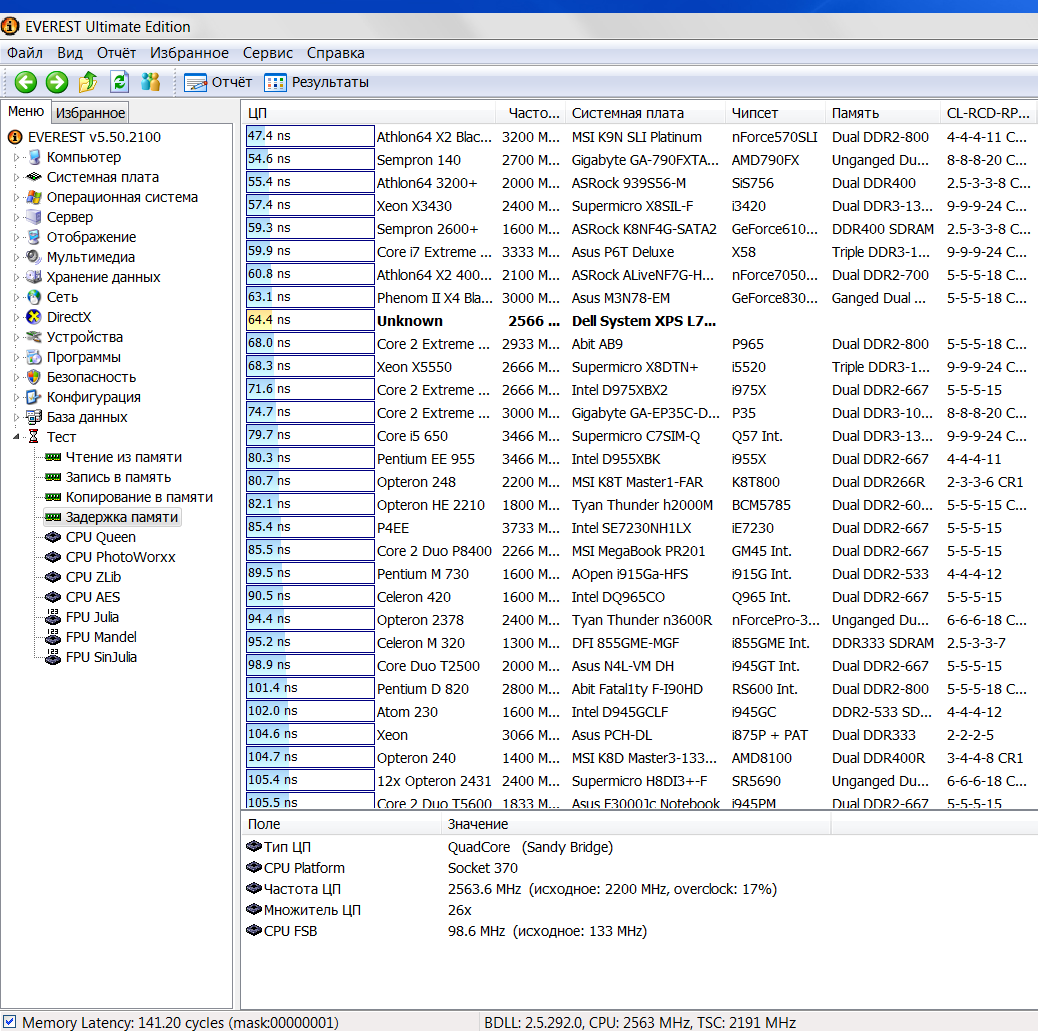Select Копирование в памяти benchmark
The height and width of the screenshot is (1032, 1038).
139,497
